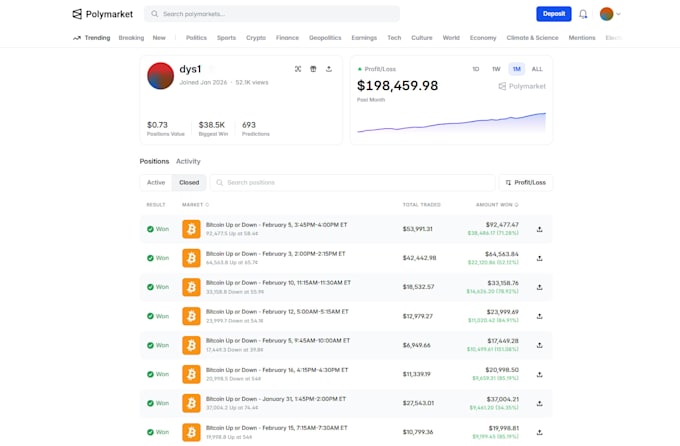Open the Breaking category
The height and width of the screenshot is (446, 680).
click(131, 38)
